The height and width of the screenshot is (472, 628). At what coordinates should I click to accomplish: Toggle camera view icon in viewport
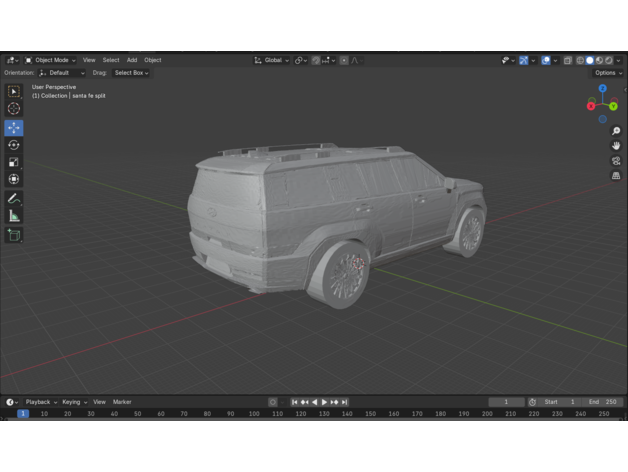pyautogui.click(x=616, y=161)
